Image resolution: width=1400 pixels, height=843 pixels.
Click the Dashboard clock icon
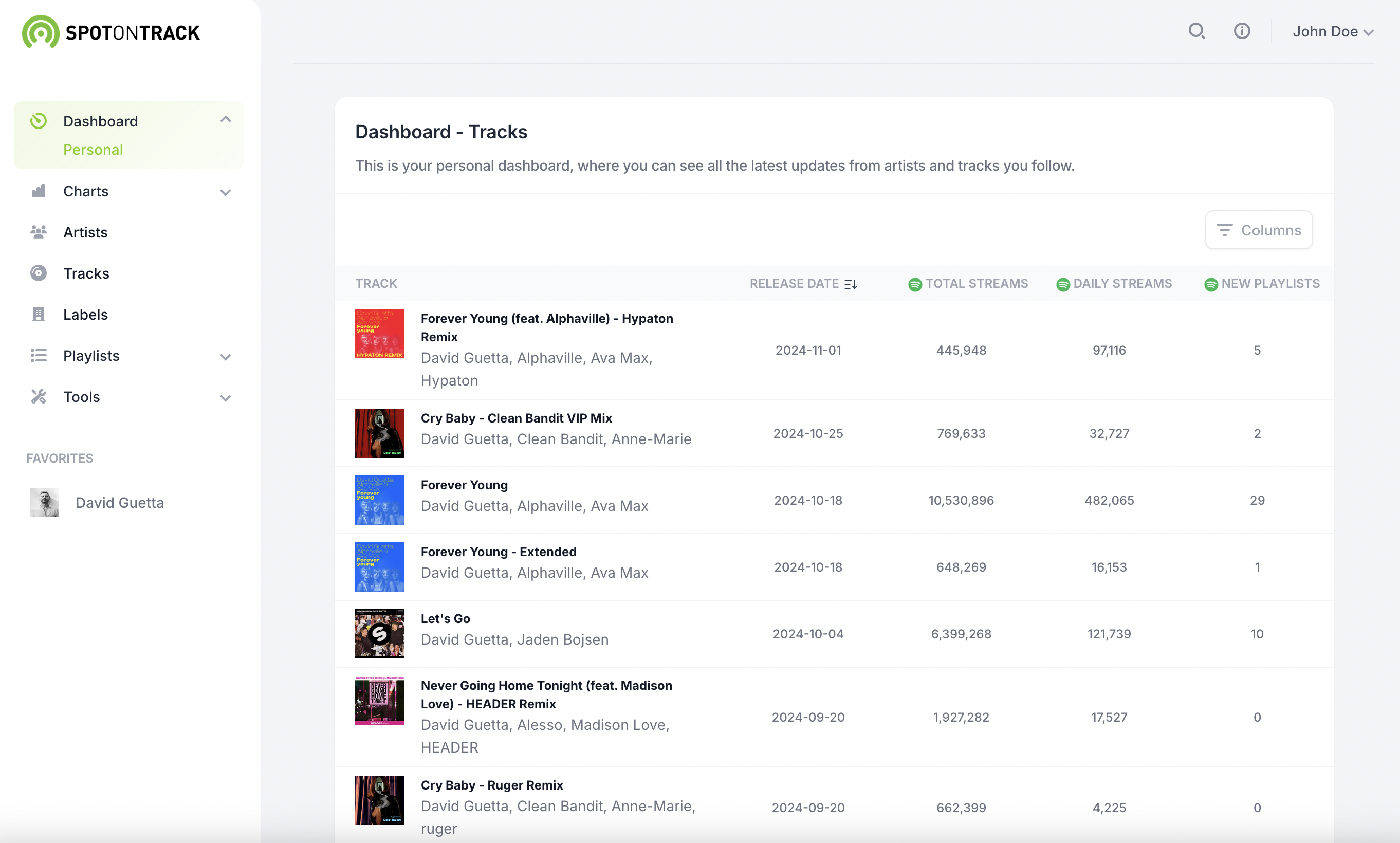click(39, 121)
